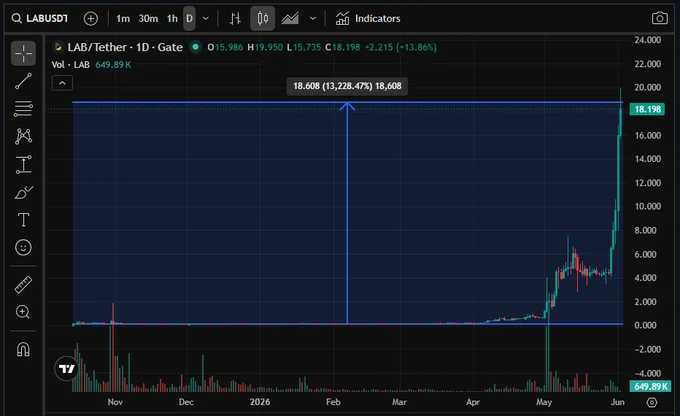Screen dimensions: 680x416
Task: Toggle magnet mode
Action: (23, 349)
